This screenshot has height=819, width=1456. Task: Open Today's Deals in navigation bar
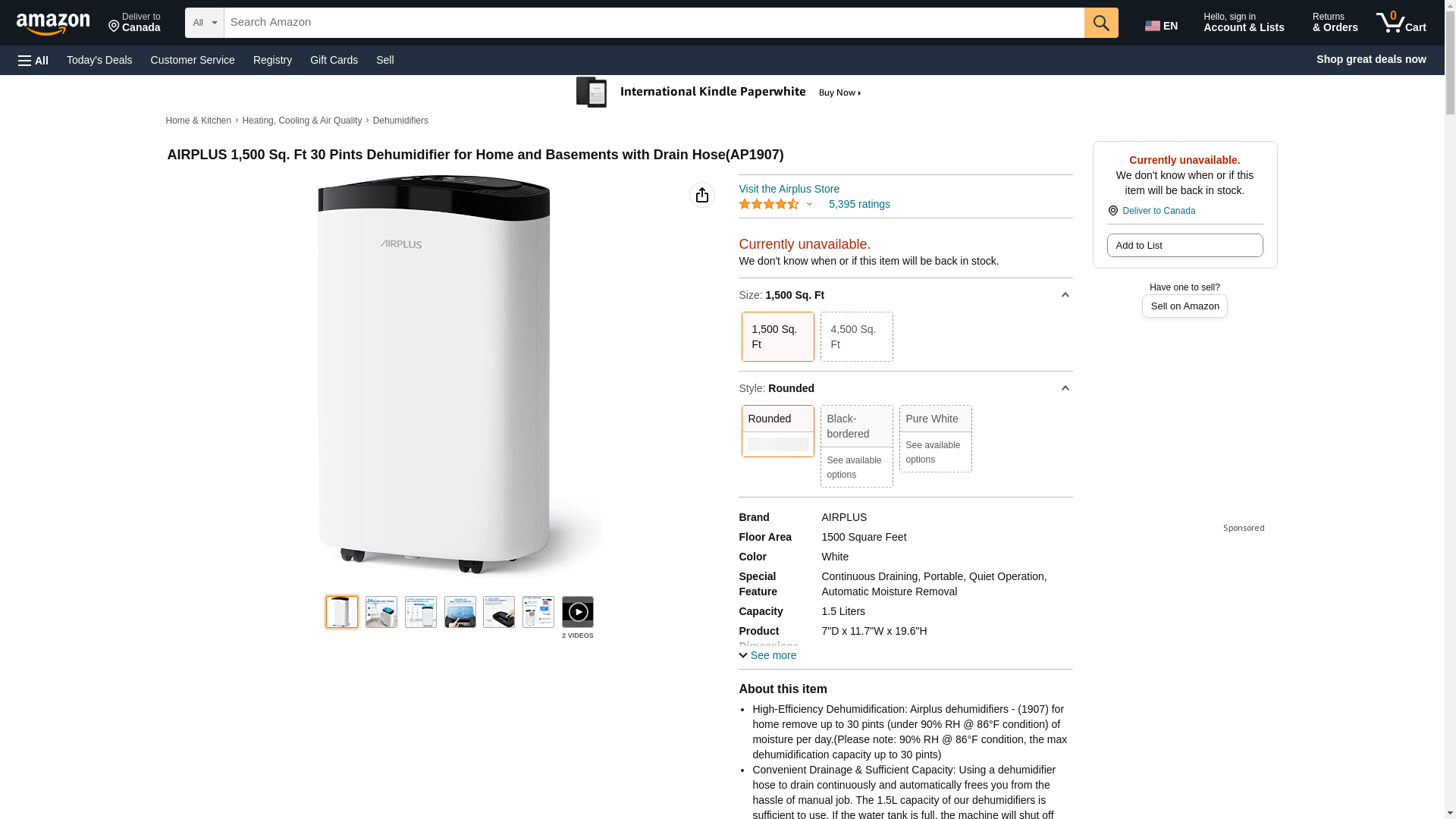tap(99, 60)
